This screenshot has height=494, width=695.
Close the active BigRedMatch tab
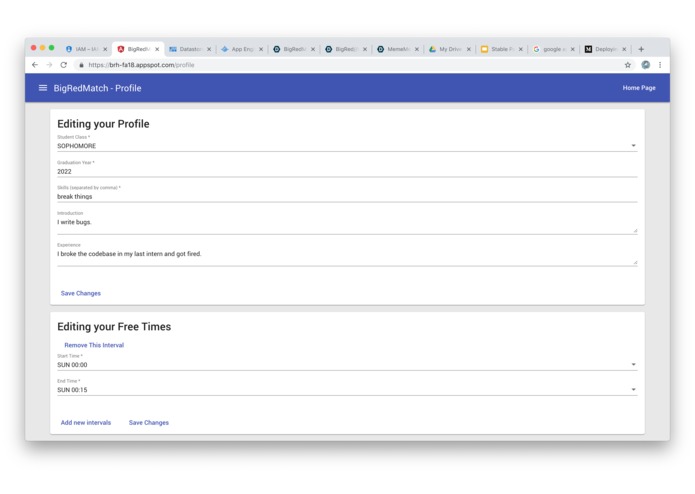157,49
